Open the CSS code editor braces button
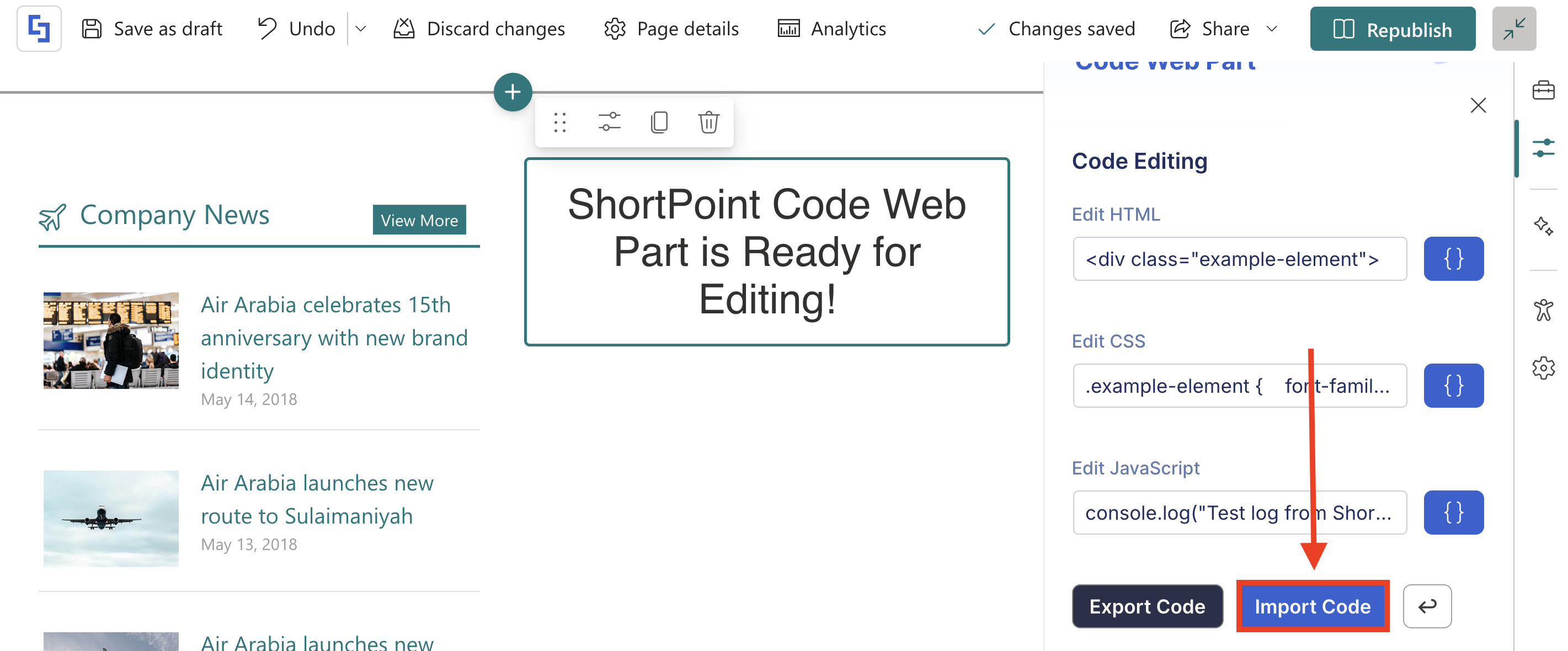The height and width of the screenshot is (651, 1568). point(1453,386)
